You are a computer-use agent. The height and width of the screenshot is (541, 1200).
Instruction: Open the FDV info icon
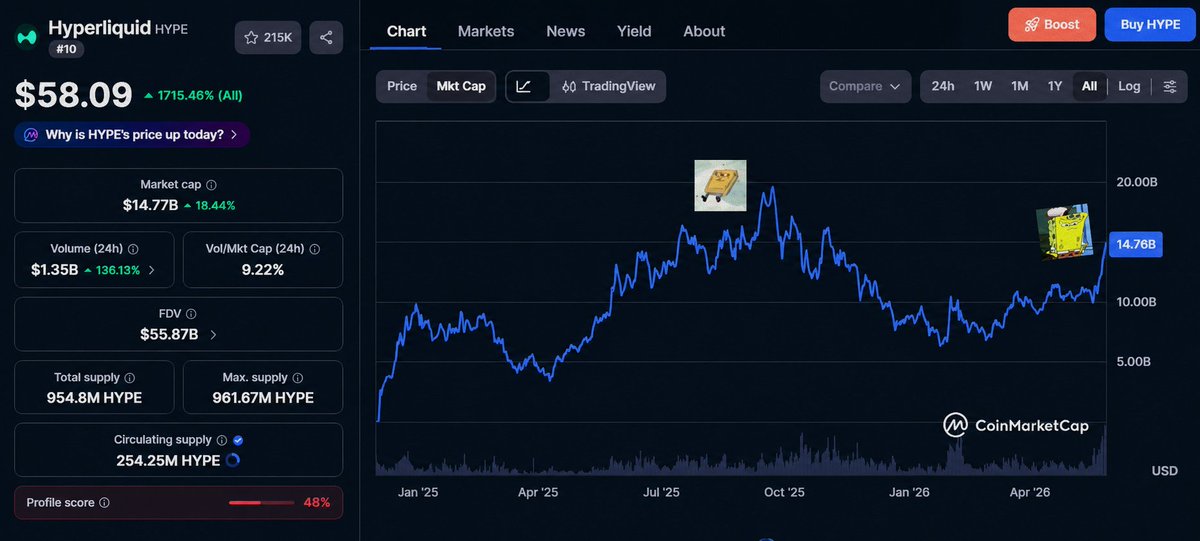click(x=191, y=314)
